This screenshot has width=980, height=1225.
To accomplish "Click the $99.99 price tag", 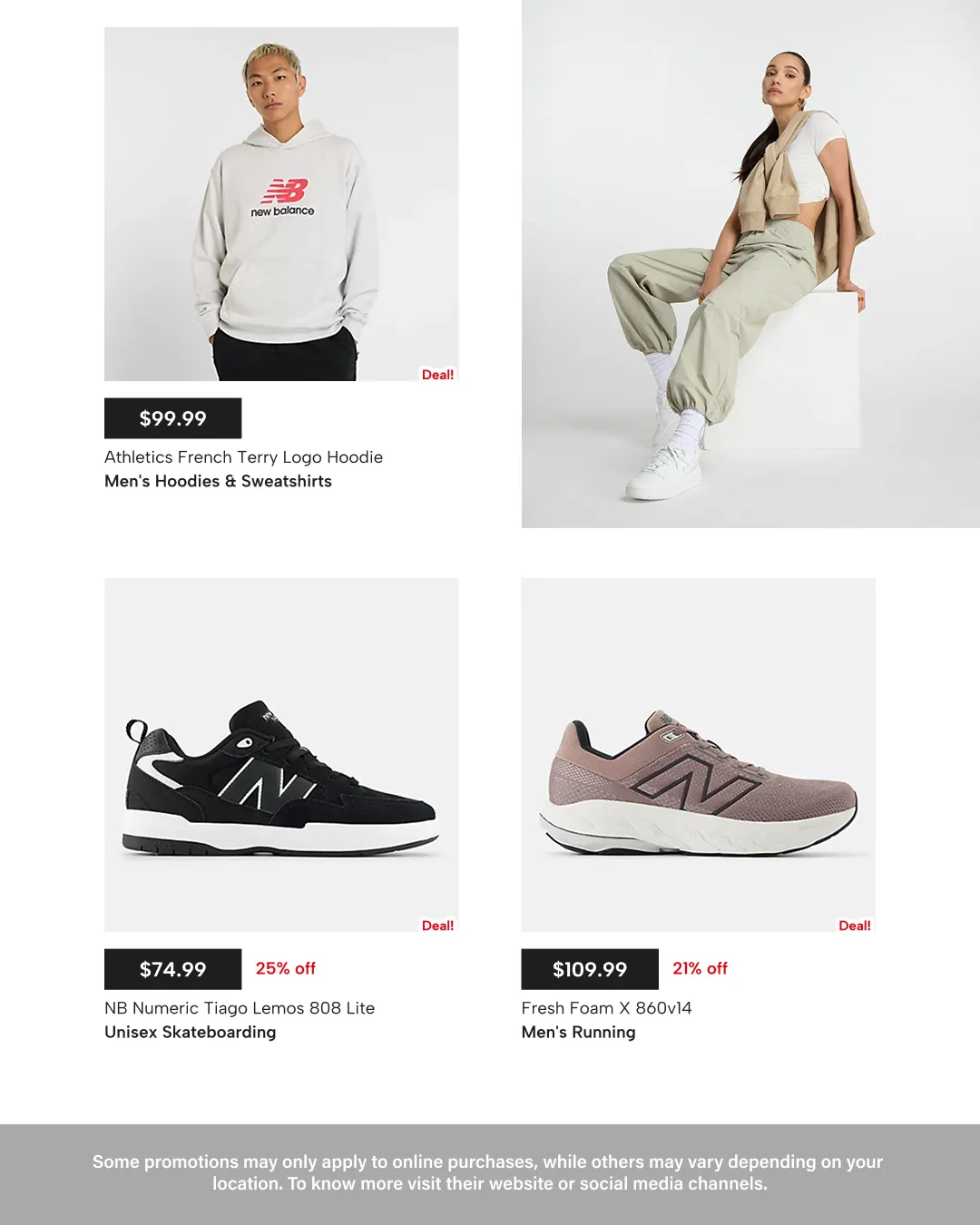I will coord(172,418).
